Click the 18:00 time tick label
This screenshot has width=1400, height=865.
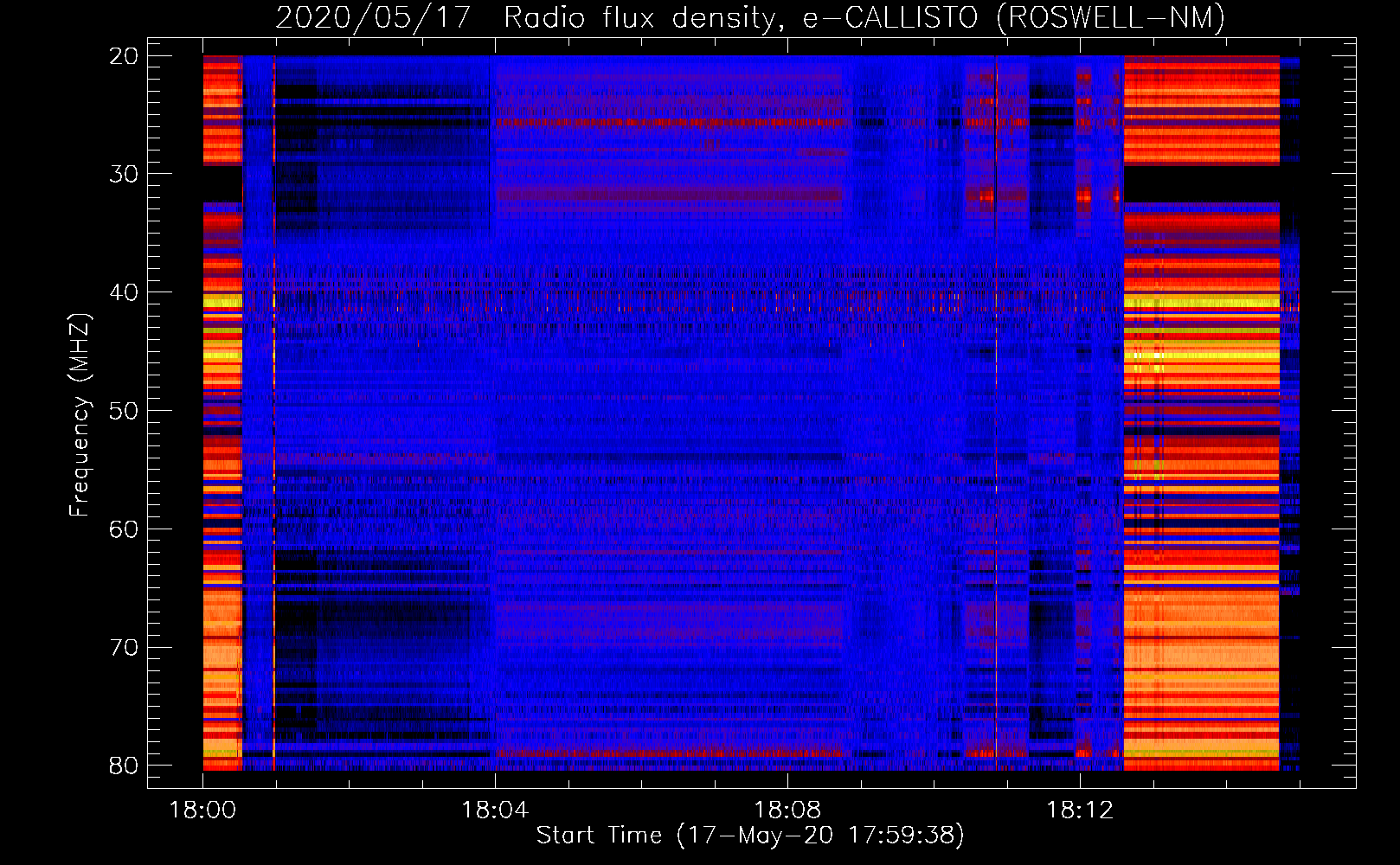(x=203, y=811)
